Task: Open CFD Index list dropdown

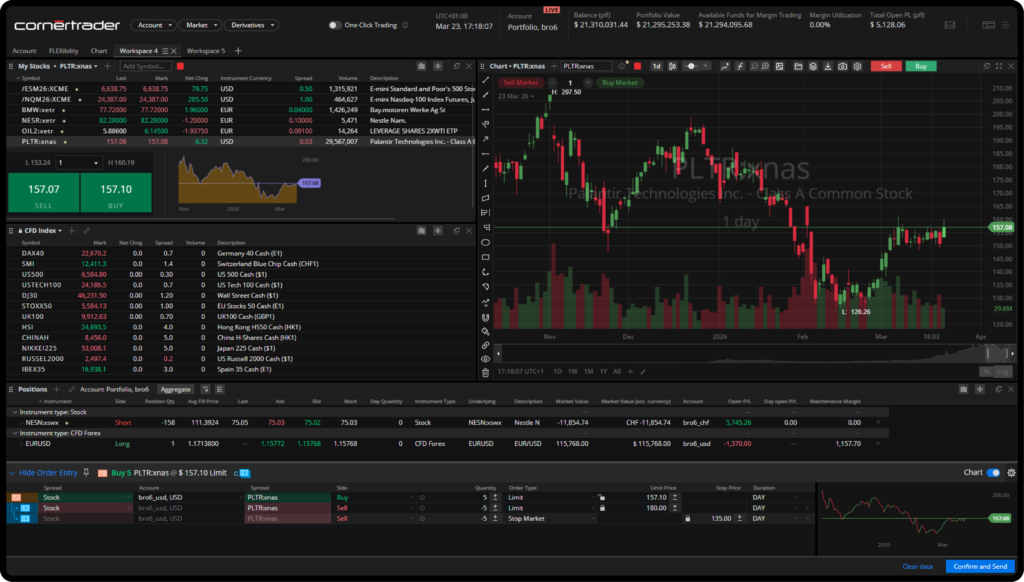Action: point(60,231)
